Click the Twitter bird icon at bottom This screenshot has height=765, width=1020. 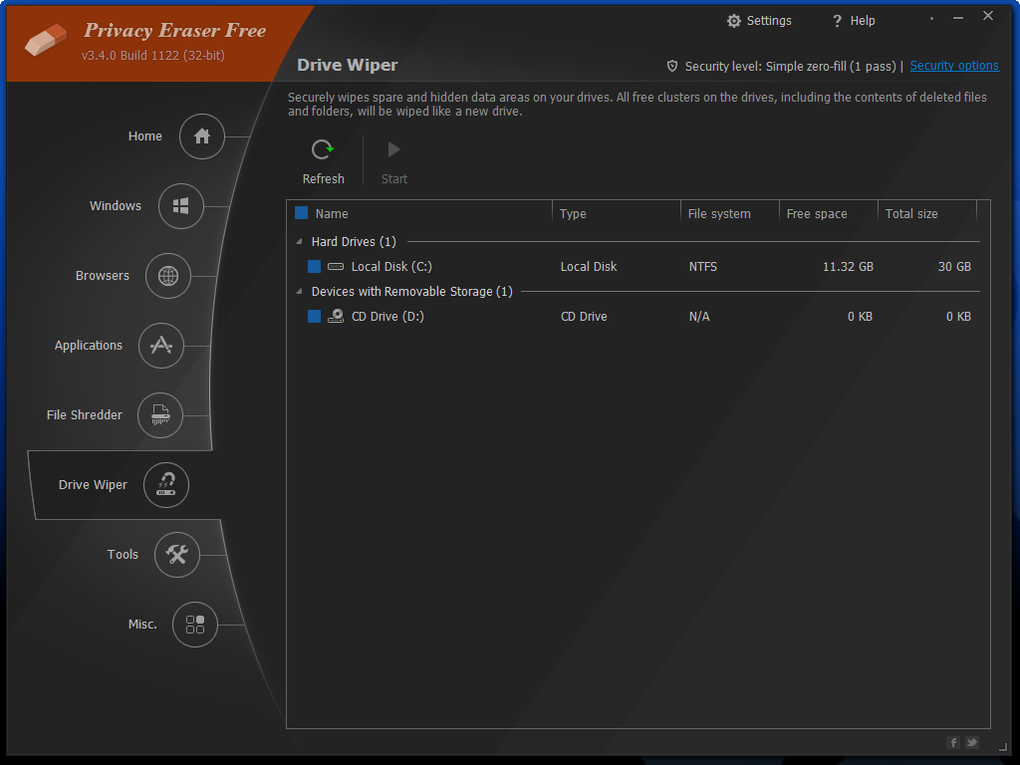click(972, 742)
